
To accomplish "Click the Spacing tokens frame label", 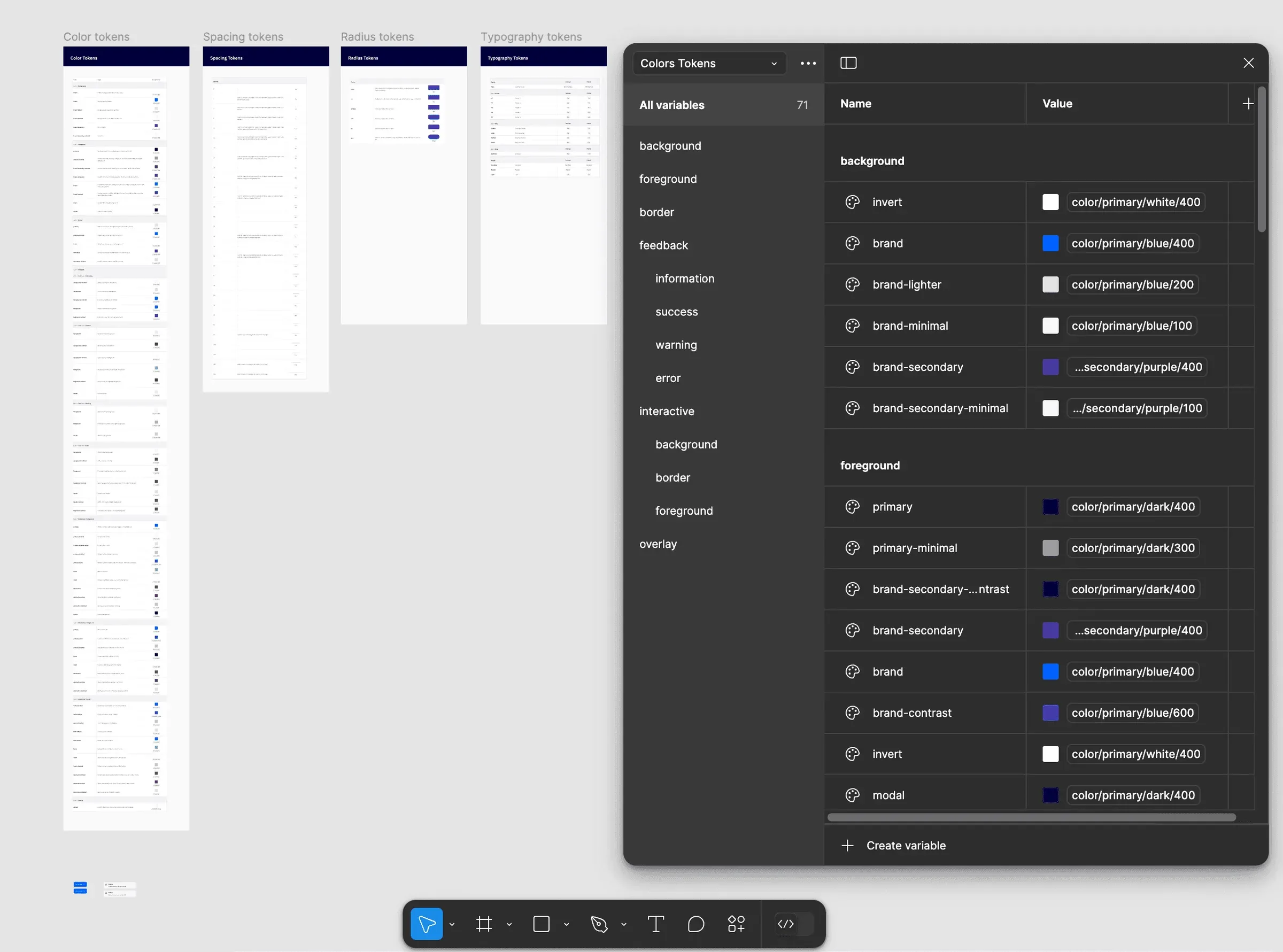I will [x=243, y=37].
